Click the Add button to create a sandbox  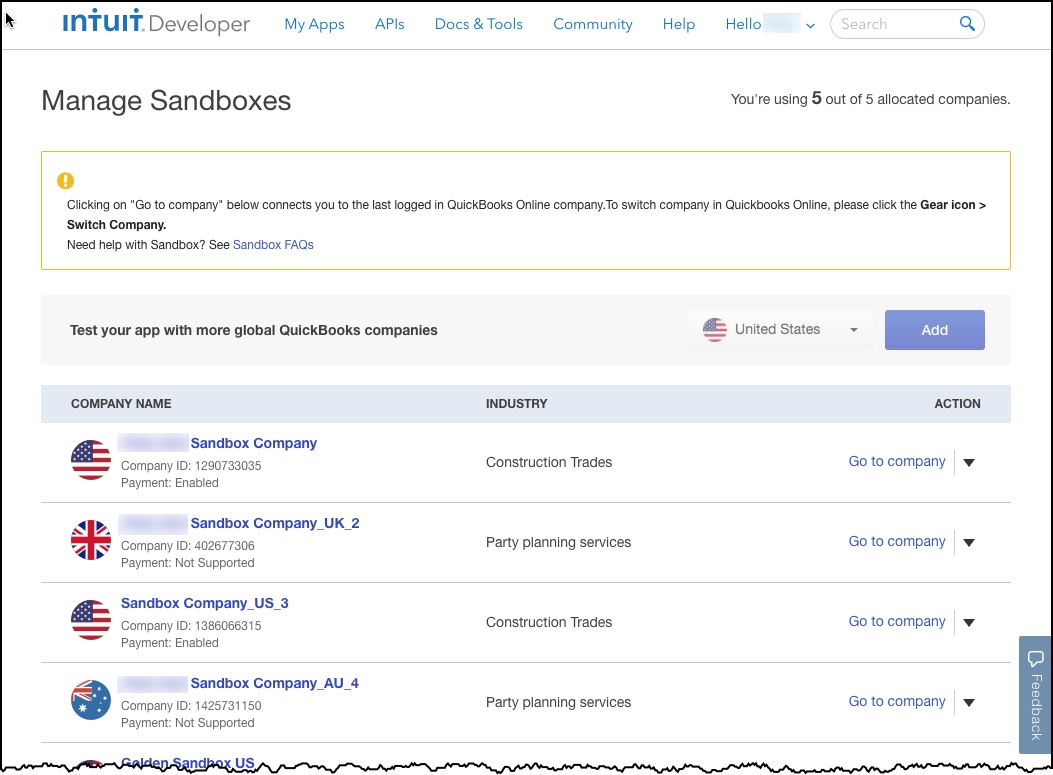934,329
